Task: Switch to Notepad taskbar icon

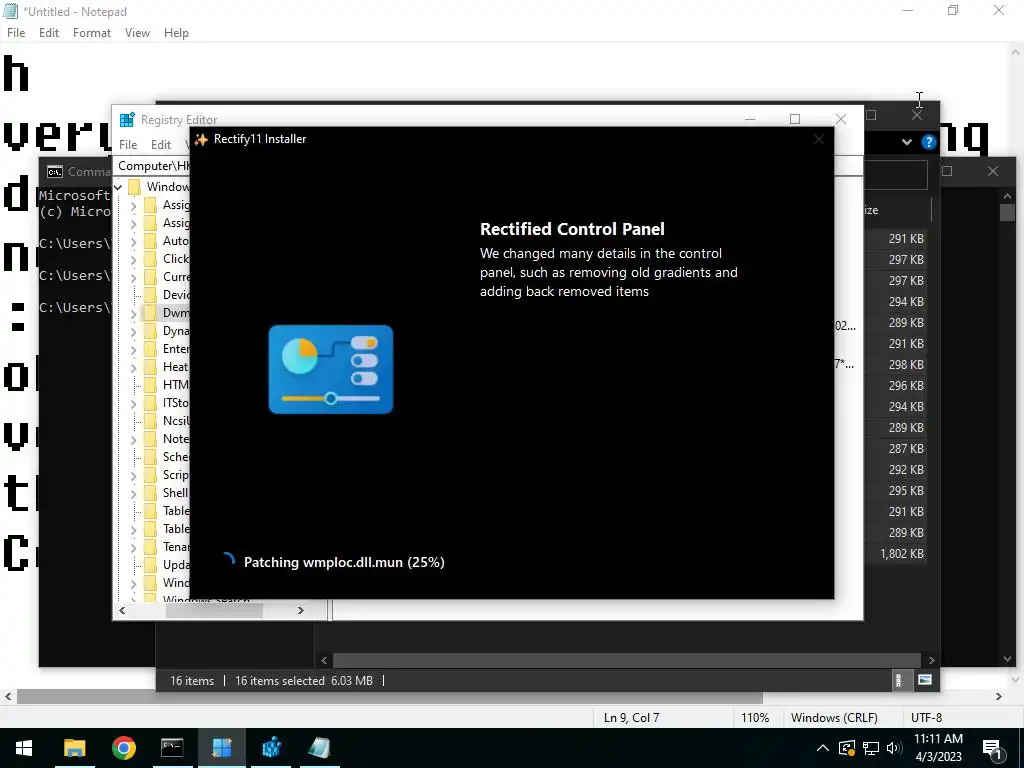Action: click(320, 748)
